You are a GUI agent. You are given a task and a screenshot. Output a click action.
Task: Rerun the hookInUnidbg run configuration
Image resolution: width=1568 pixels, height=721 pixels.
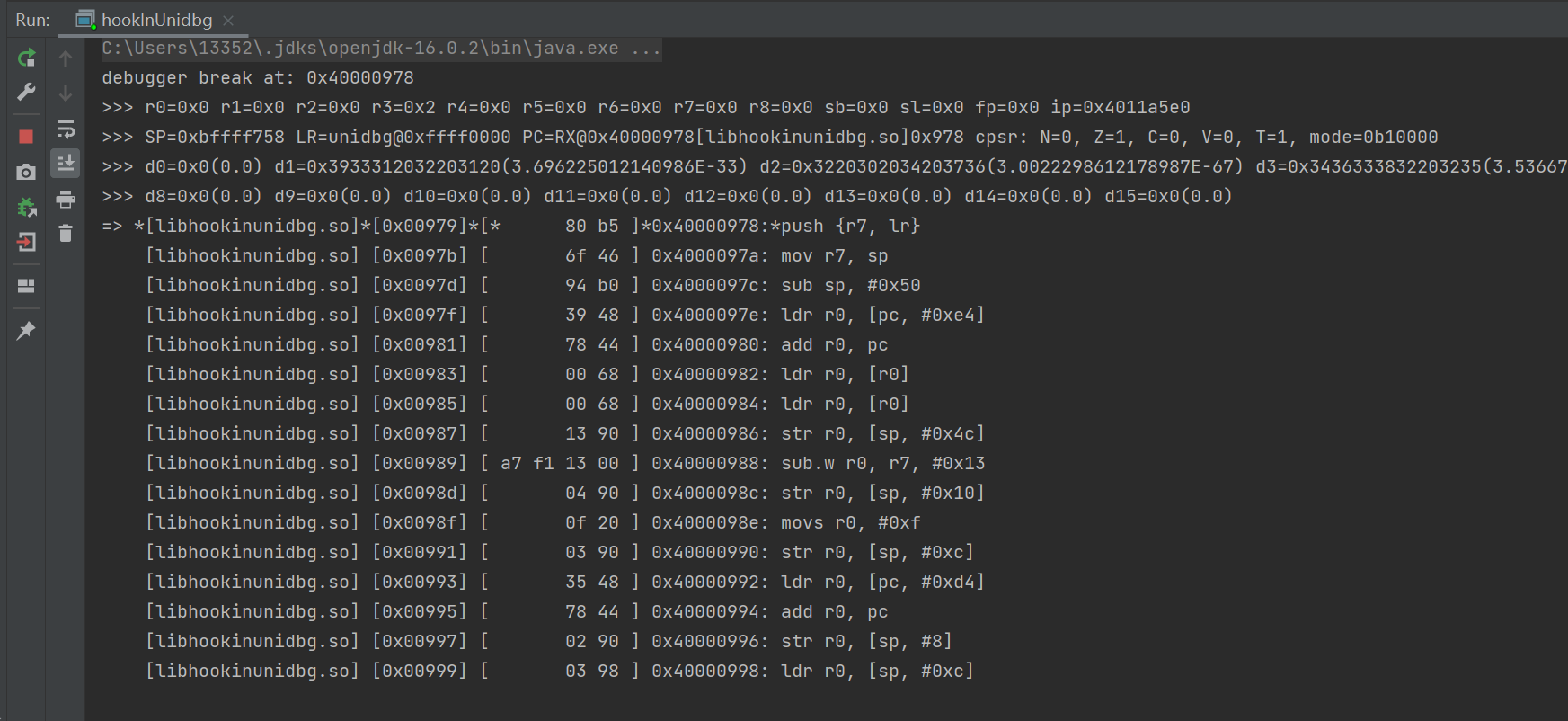26,58
